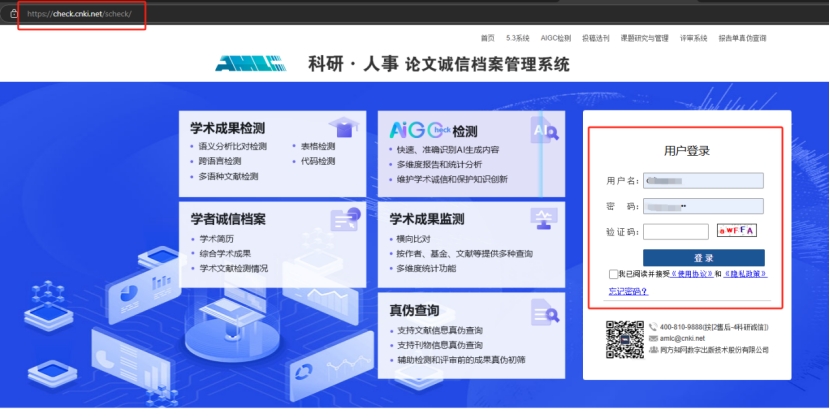Click the profile card icon in 学者诚信档案
Screen dimensions: 830x419
click(345, 220)
